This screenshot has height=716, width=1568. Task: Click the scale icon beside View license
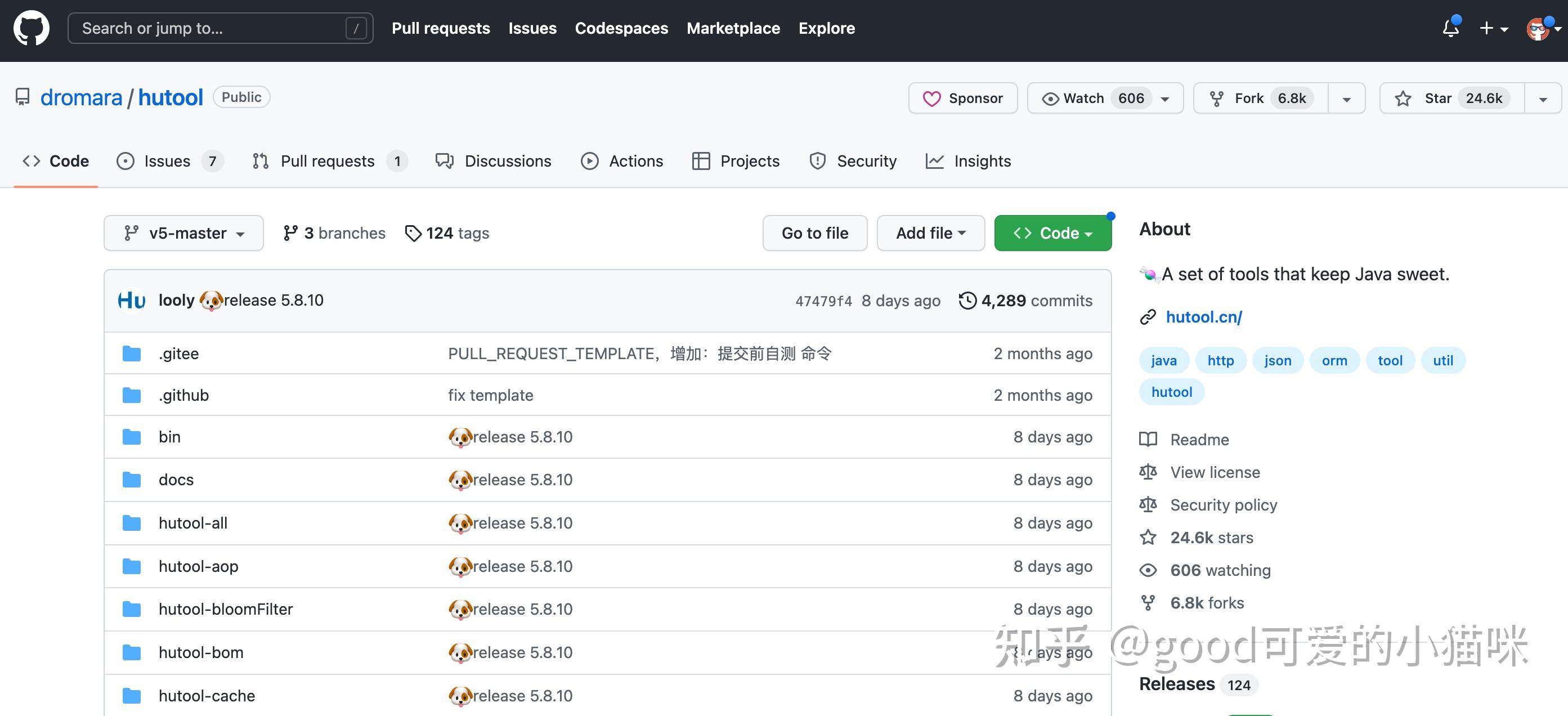click(1148, 472)
